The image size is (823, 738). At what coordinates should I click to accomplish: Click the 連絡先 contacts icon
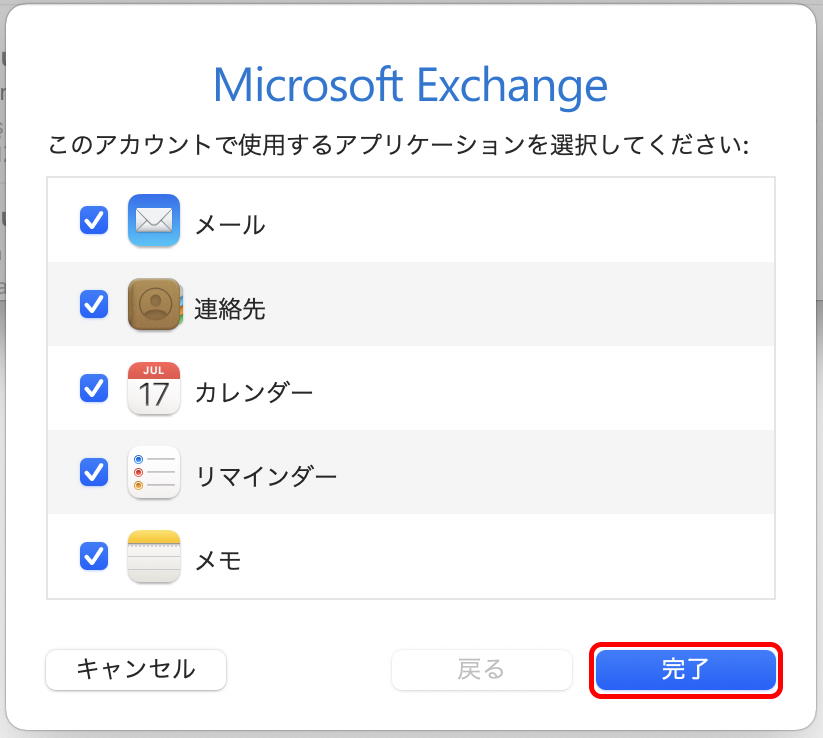pos(153,304)
